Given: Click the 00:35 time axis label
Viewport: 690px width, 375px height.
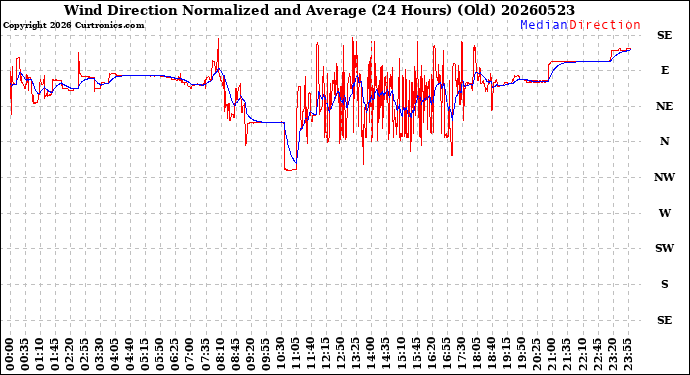Looking at the screenshot, I should click(24, 354).
